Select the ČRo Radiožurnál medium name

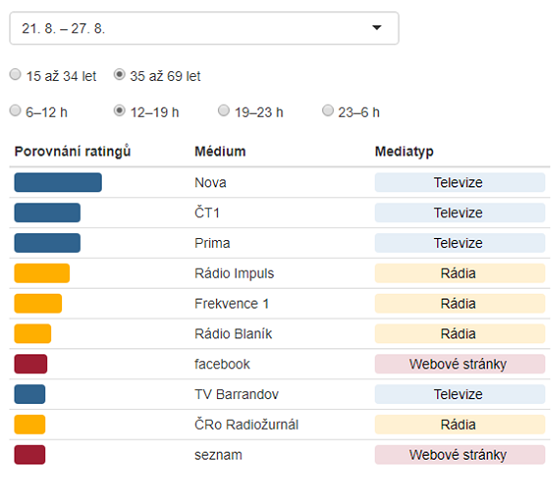247,425
